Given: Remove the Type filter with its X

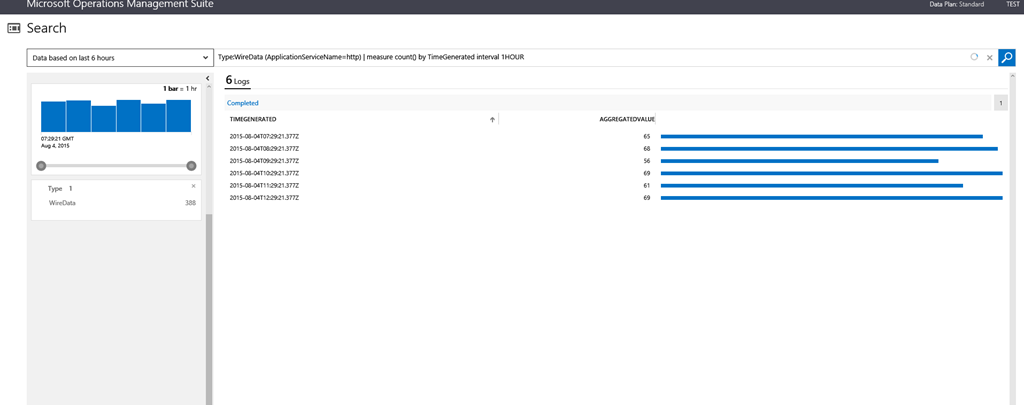Looking at the screenshot, I should pos(193,187).
